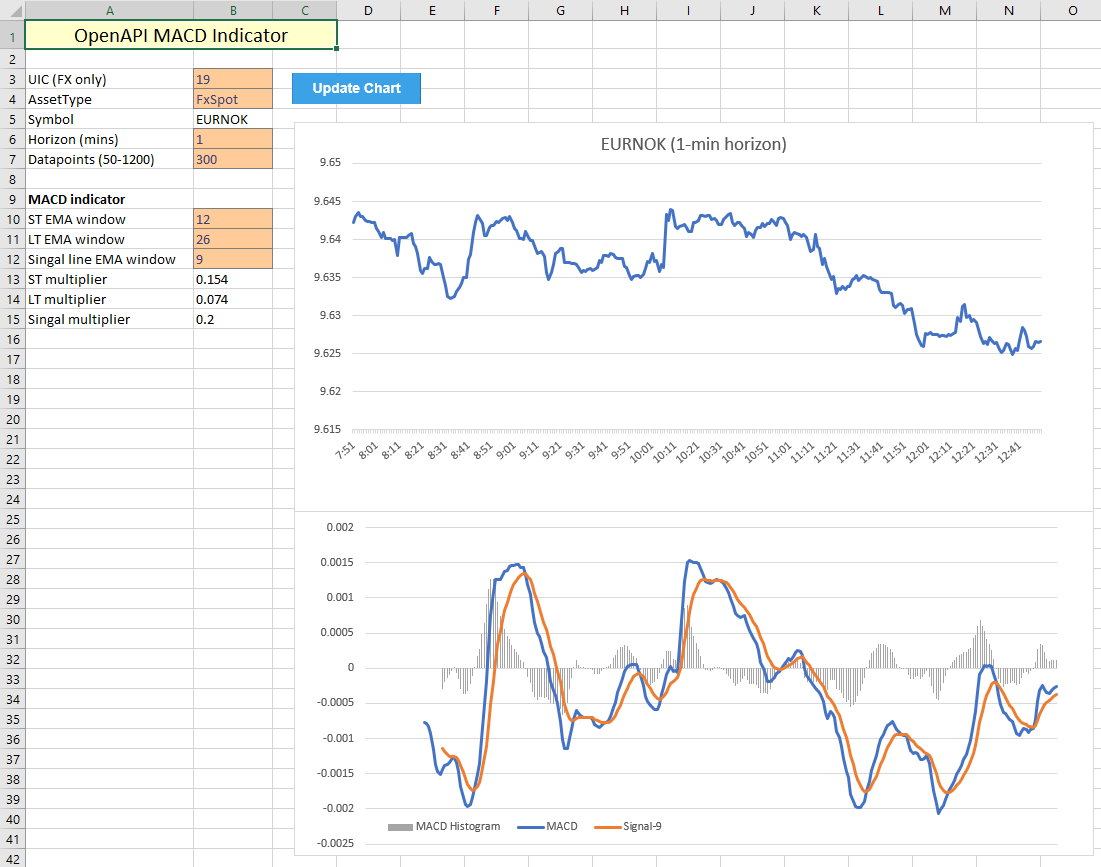The width and height of the screenshot is (1101, 867).
Task: Select row 20 header
Action: tap(11, 419)
